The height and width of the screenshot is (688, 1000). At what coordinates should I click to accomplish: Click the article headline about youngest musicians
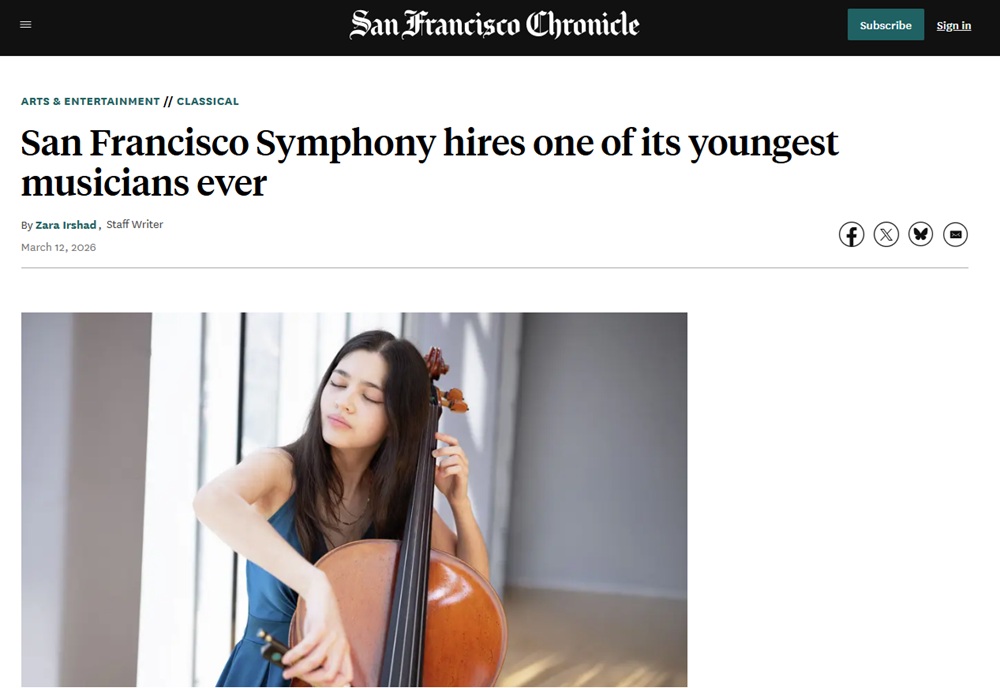[x=430, y=163]
